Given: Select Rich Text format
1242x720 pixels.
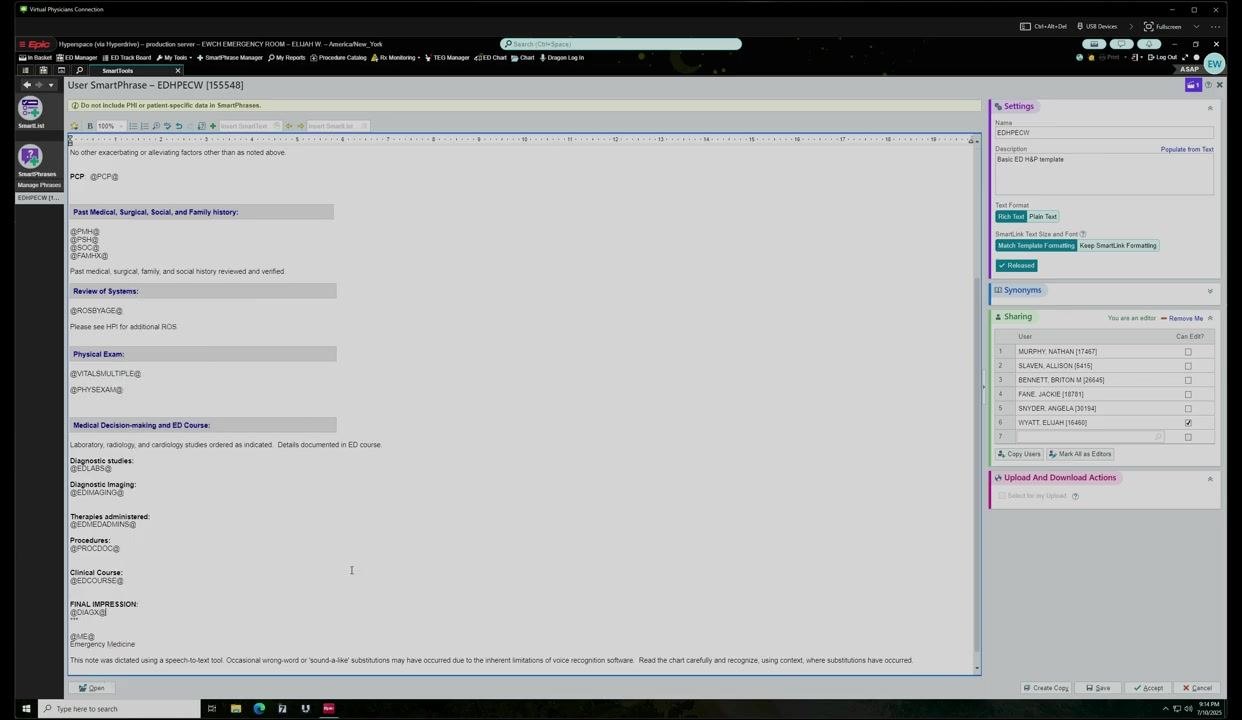Looking at the screenshot, I should pyautogui.click(x=1011, y=217).
